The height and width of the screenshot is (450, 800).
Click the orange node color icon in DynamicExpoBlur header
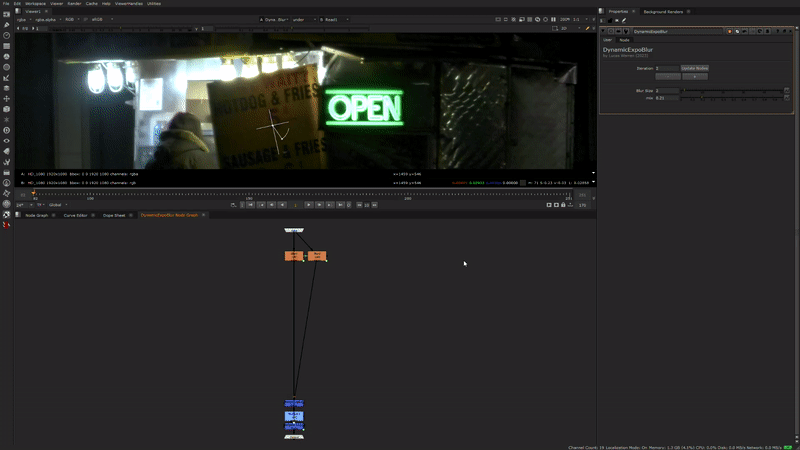[730, 31]
